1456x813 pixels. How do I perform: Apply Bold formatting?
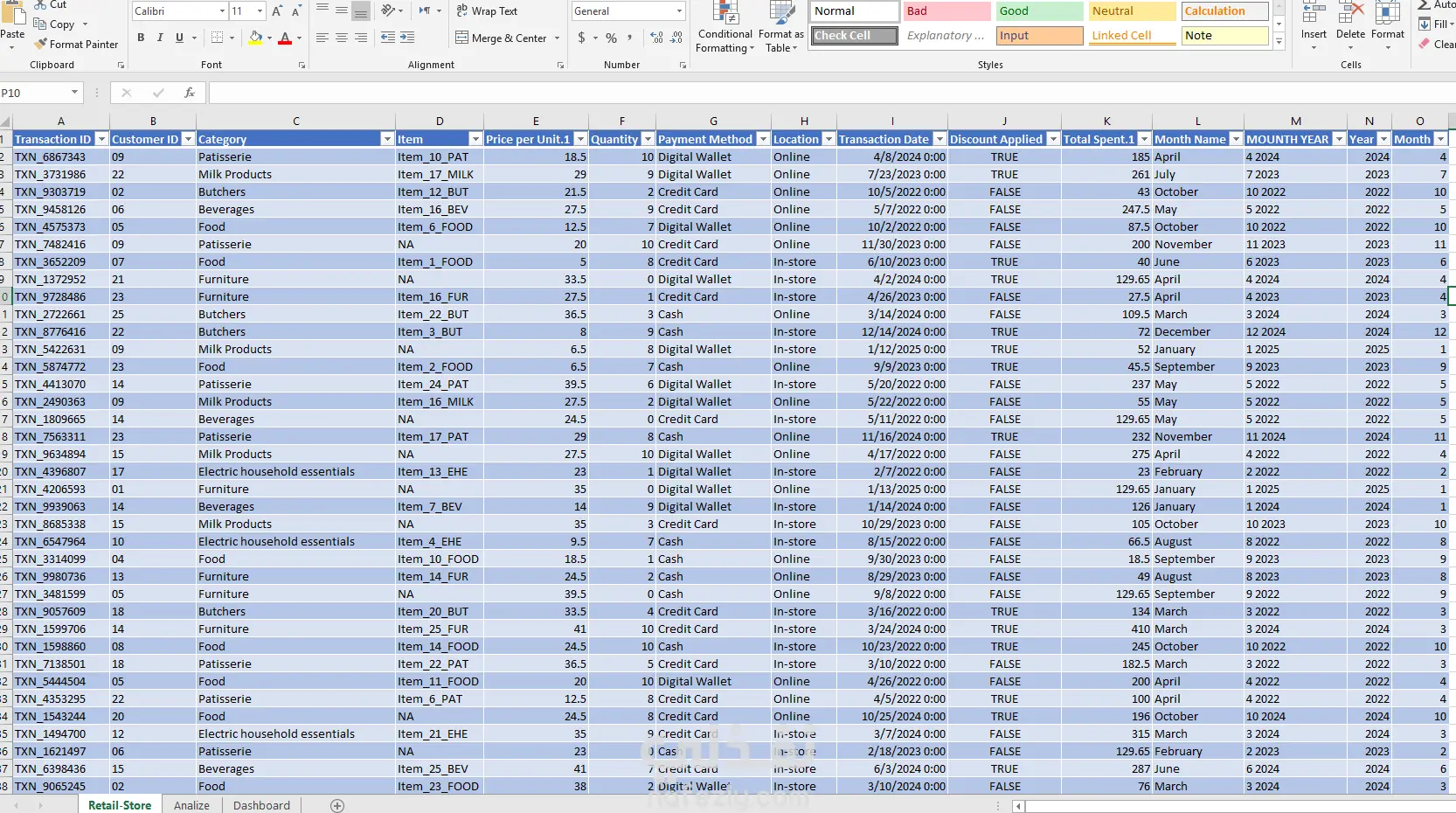(x=141, y=38)
